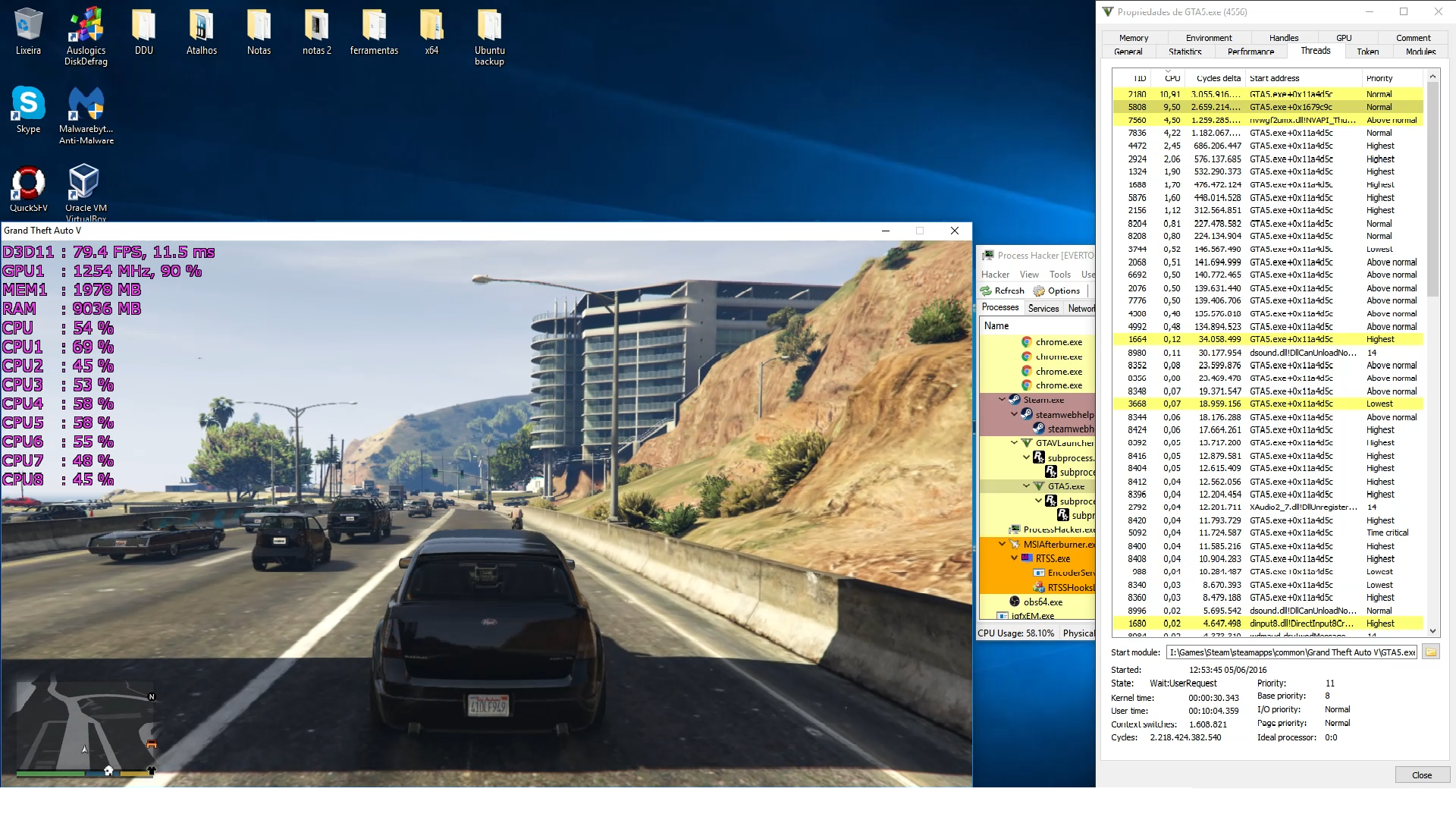Image resolution: width=1456 pixels, height=820 pixels.
Task: Click the ProcessHacker.exe process icon
Action: pyautogui.click(x=1015, y=529)
